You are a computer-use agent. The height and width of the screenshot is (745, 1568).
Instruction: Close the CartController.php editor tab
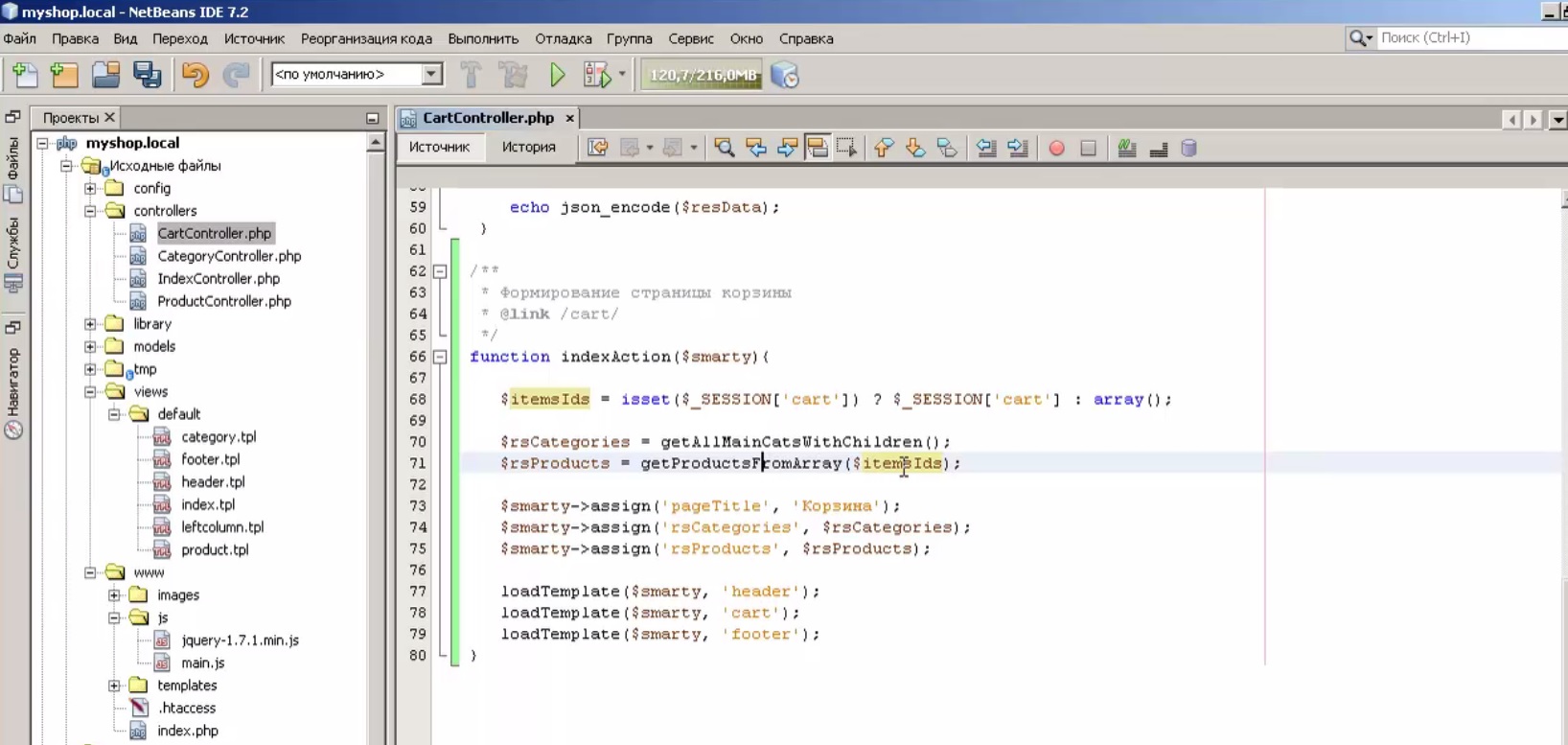(569, 118)
